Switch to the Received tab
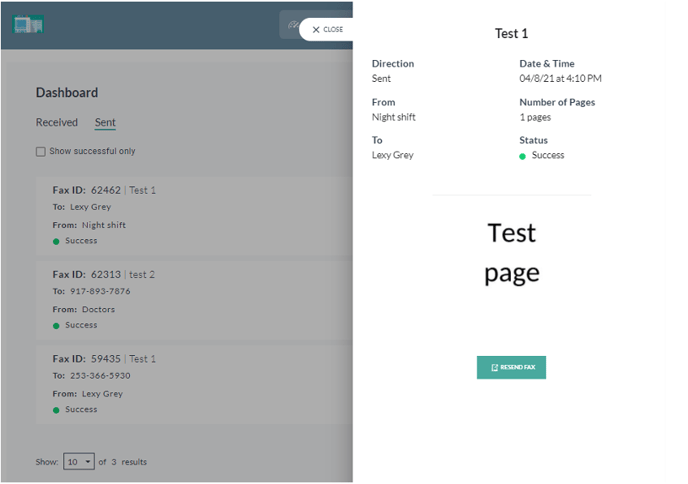 point(57,123)
